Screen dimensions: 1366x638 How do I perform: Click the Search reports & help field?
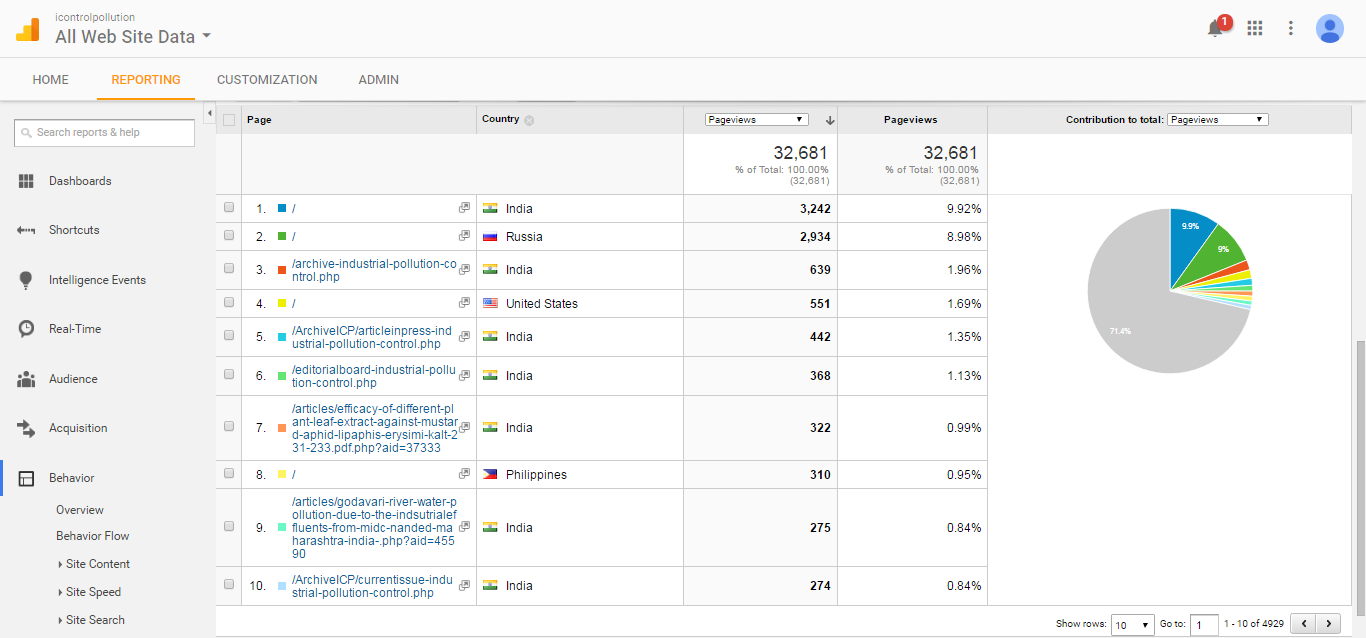pos(105,133)
